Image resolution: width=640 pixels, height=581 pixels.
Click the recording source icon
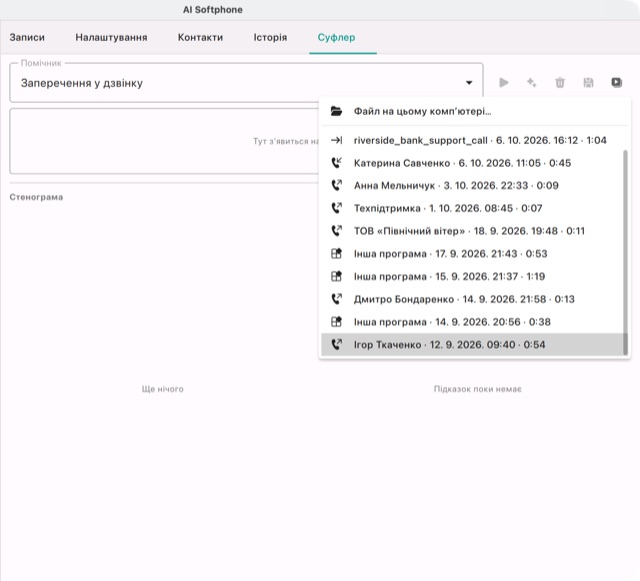pos(616,82)
